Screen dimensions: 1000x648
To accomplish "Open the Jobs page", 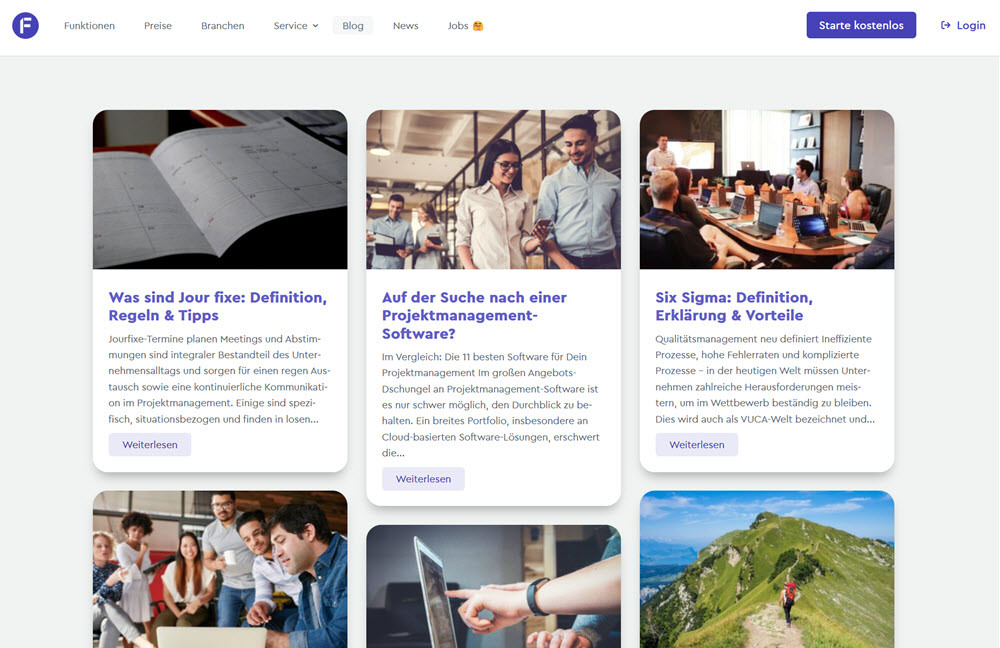I will (x=458, y=25).
